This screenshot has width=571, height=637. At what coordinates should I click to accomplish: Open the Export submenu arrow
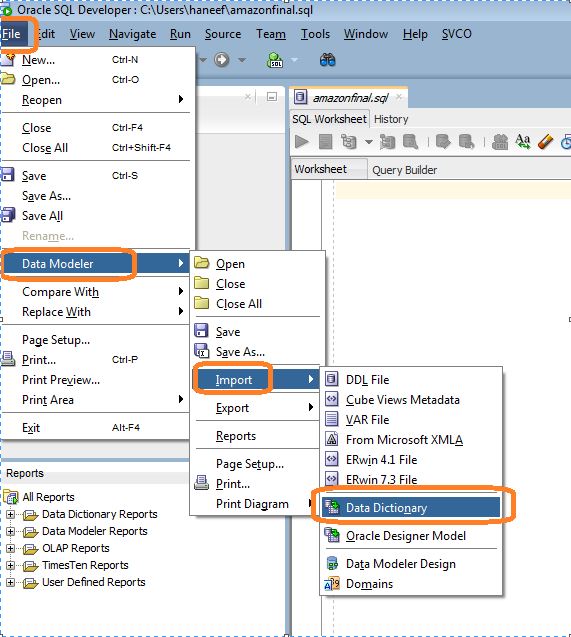(311, 407)
